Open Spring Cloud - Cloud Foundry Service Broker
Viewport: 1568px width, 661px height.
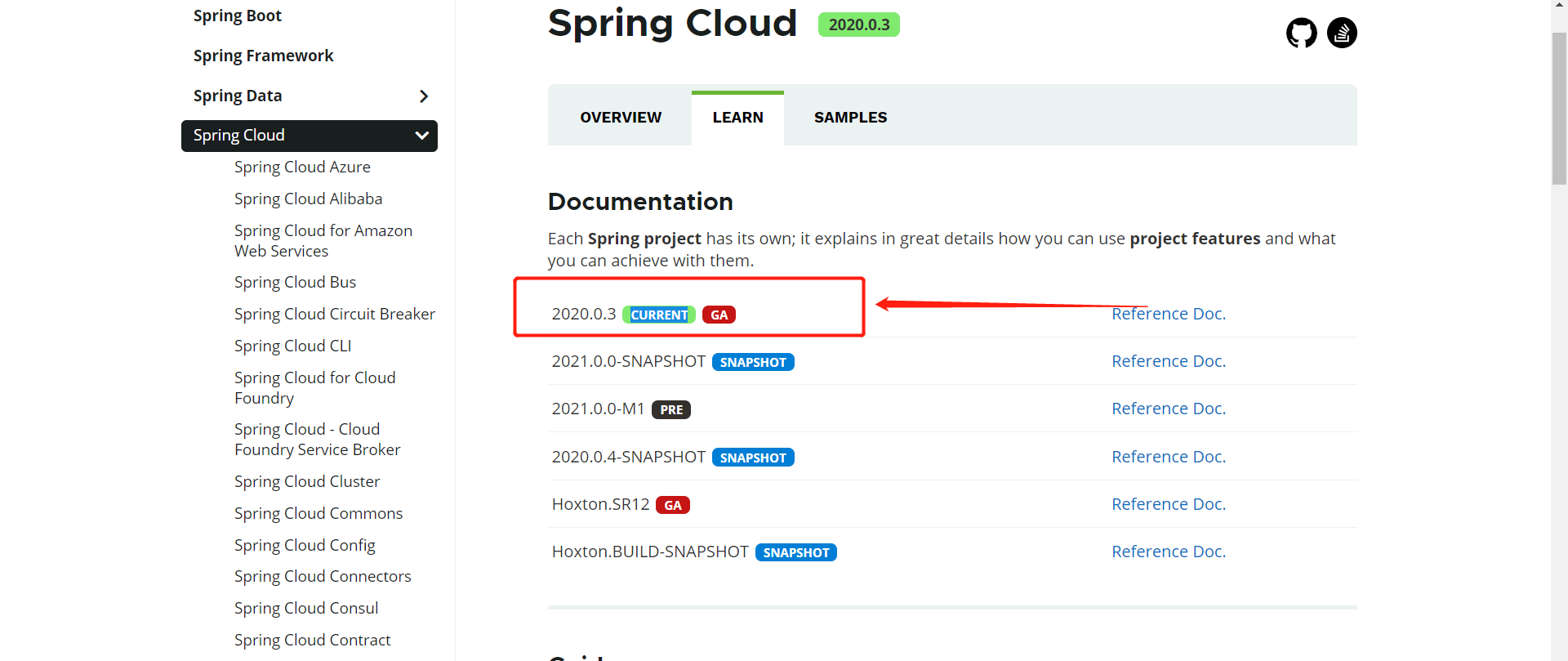click(x=318, y=440)
